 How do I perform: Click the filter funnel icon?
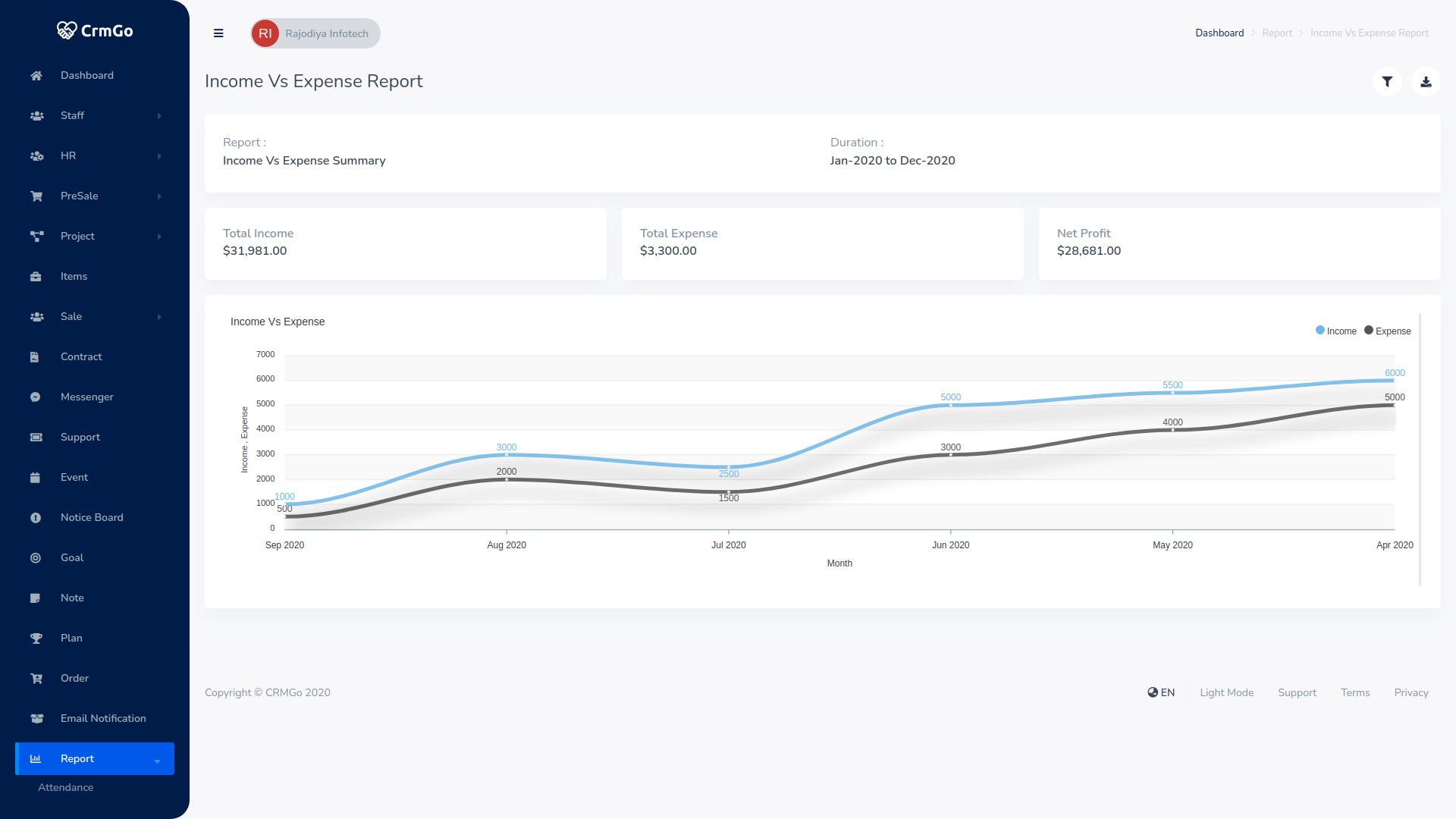point(1387,82)
